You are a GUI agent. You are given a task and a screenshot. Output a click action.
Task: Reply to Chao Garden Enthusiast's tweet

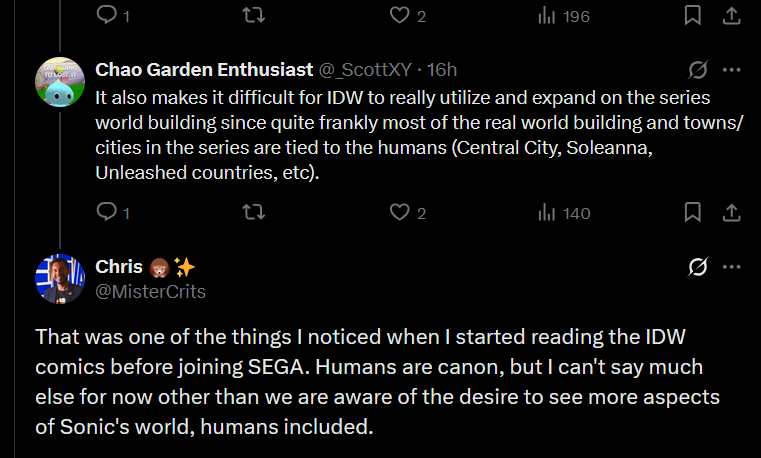[x=106, y=212]
